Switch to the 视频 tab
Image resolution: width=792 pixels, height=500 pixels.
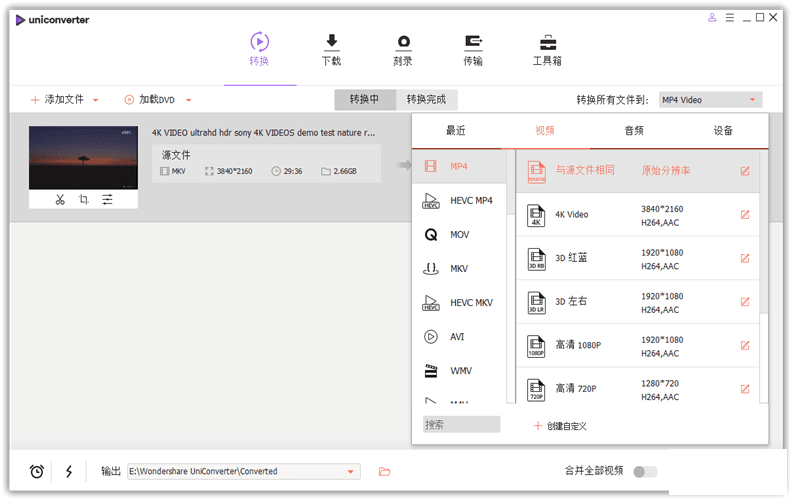coord(545,131)
